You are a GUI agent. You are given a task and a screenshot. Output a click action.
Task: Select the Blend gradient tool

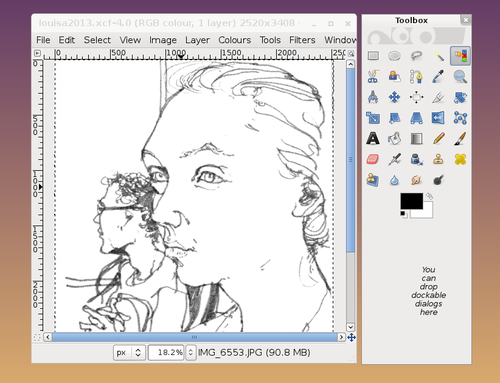(x=416, y=138)
